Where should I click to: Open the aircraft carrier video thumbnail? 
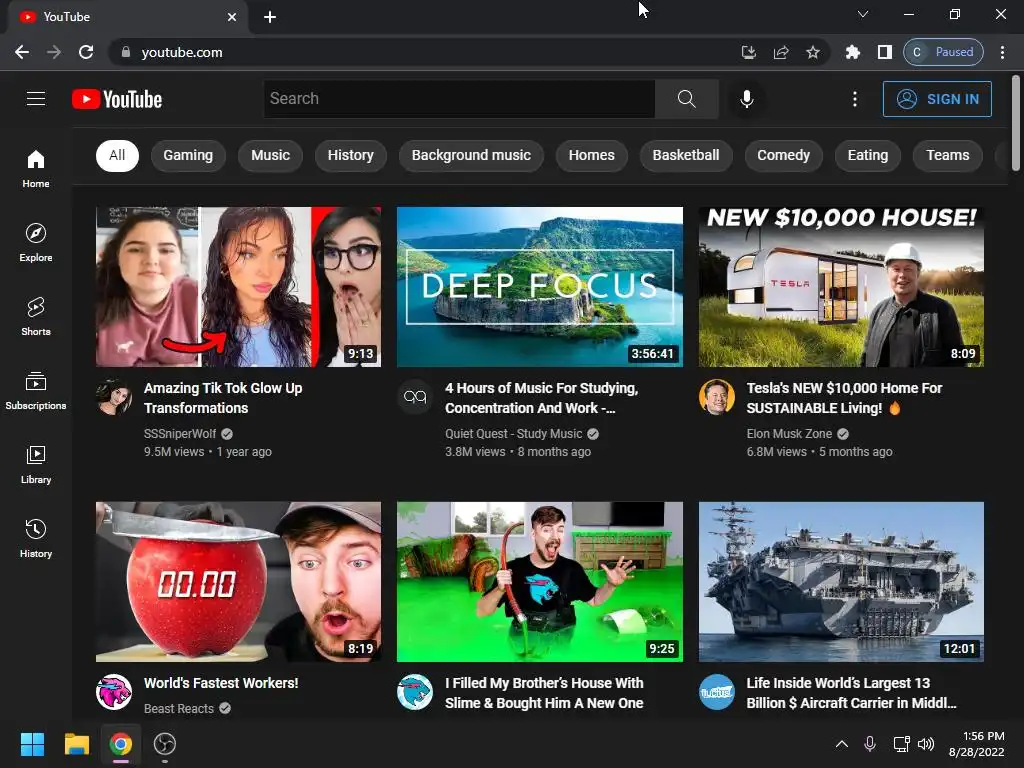[x=841, y=582]
